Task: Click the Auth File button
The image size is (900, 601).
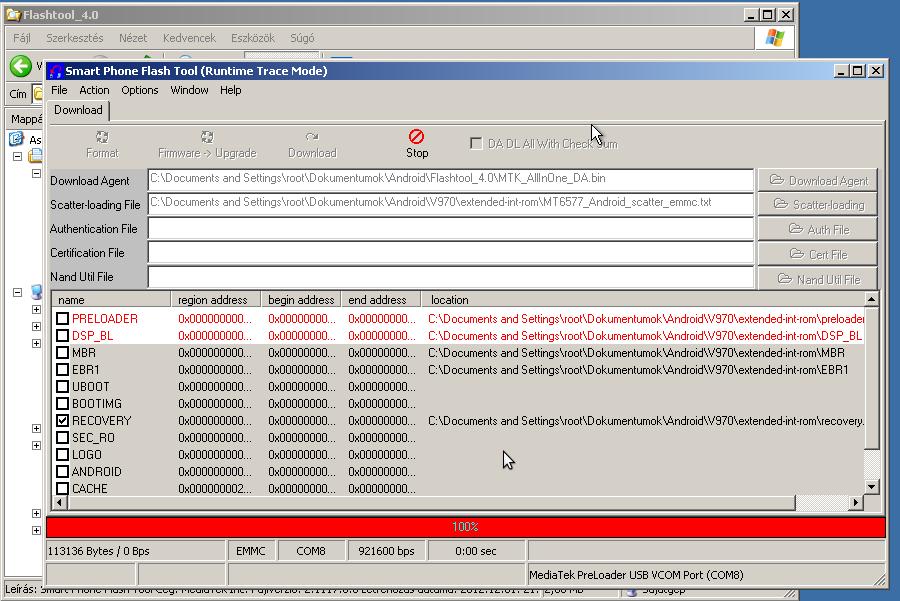Action: (x=817, y=229)
